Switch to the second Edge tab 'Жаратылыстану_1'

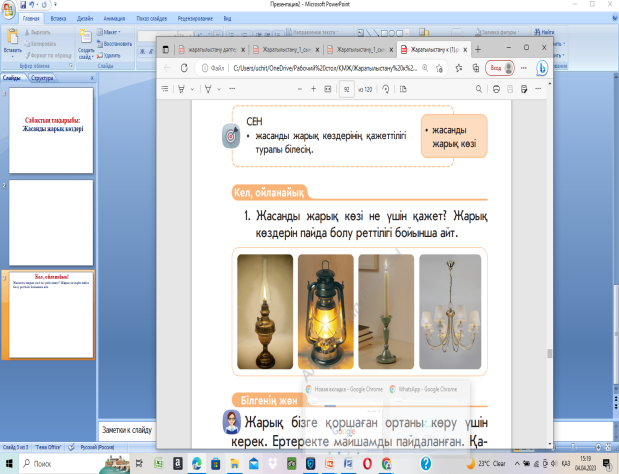286,49
